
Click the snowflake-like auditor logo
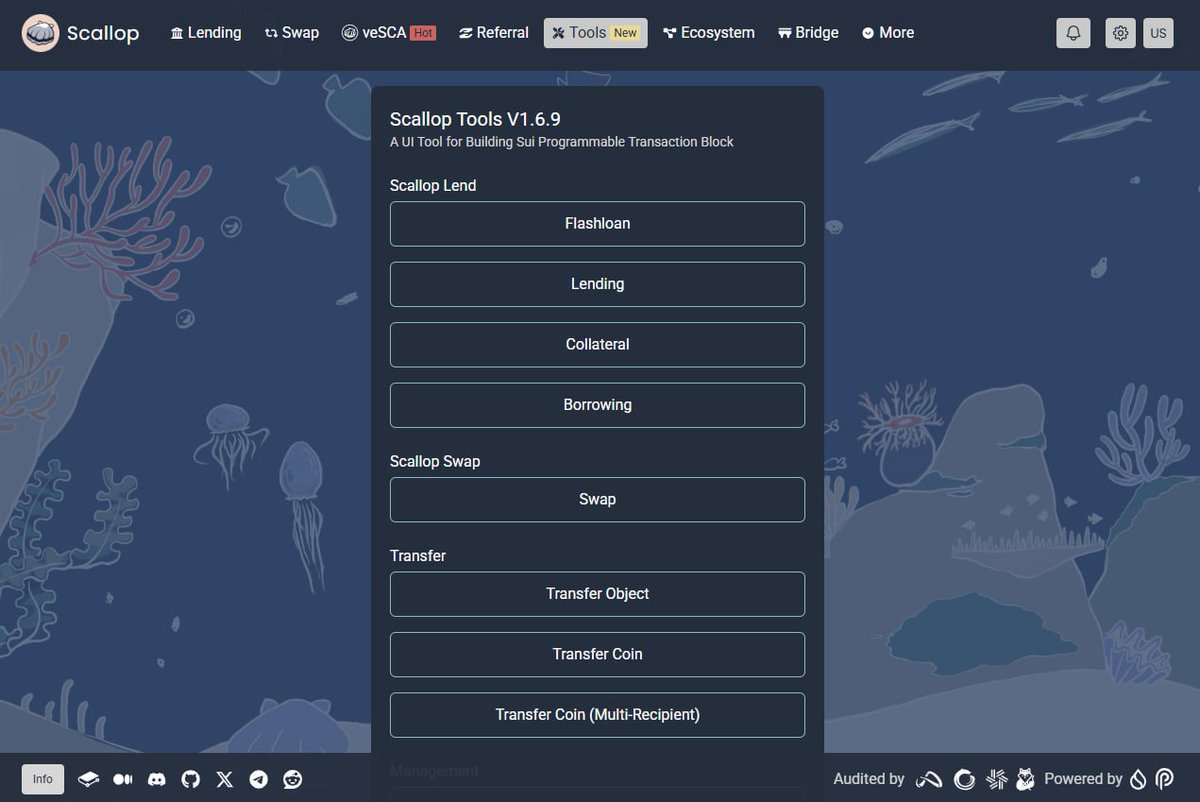[x=996, y=779]
